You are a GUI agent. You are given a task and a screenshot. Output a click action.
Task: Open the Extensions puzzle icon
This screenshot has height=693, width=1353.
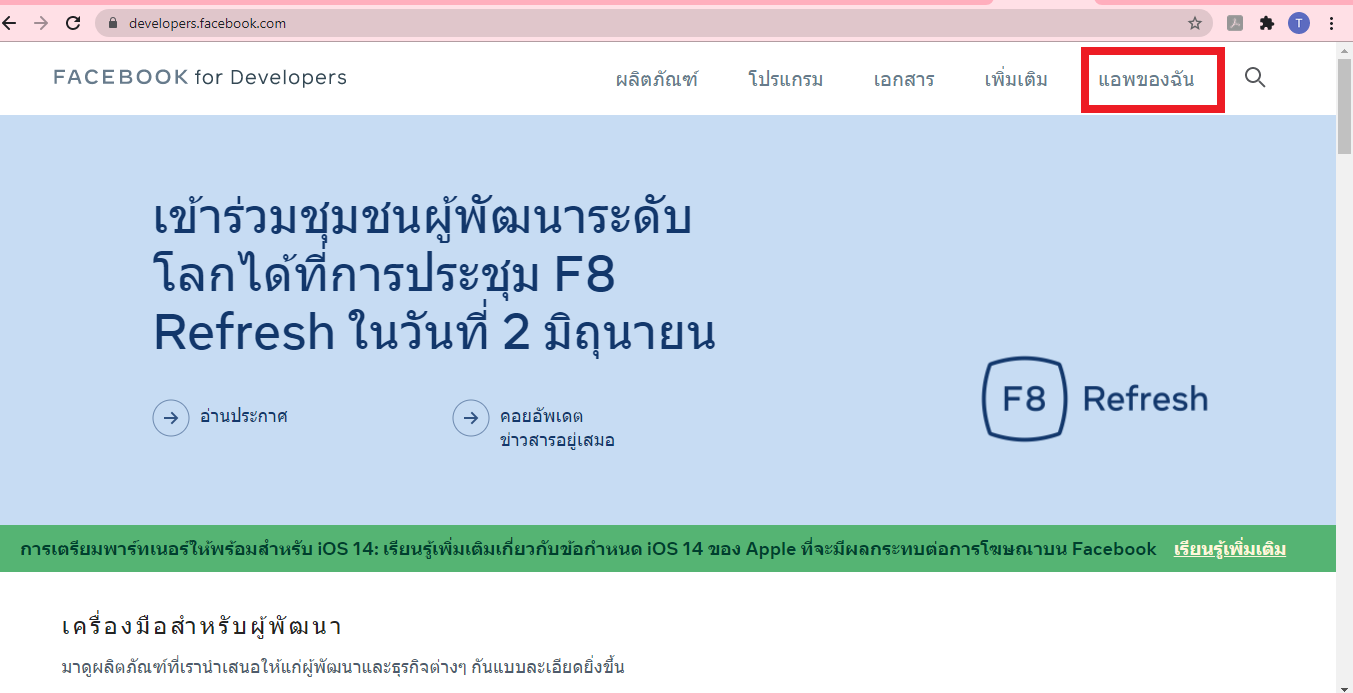click(x=1267, y=23)
